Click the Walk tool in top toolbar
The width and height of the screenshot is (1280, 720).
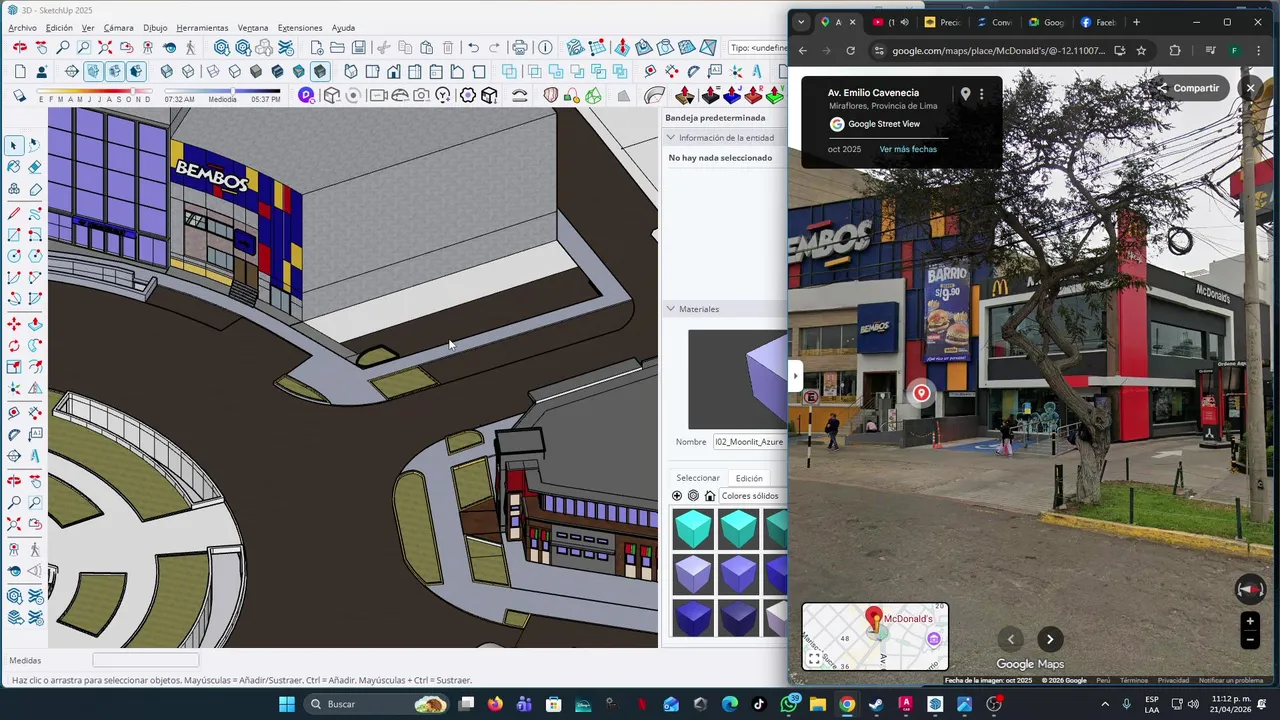[x=190, y=47]
